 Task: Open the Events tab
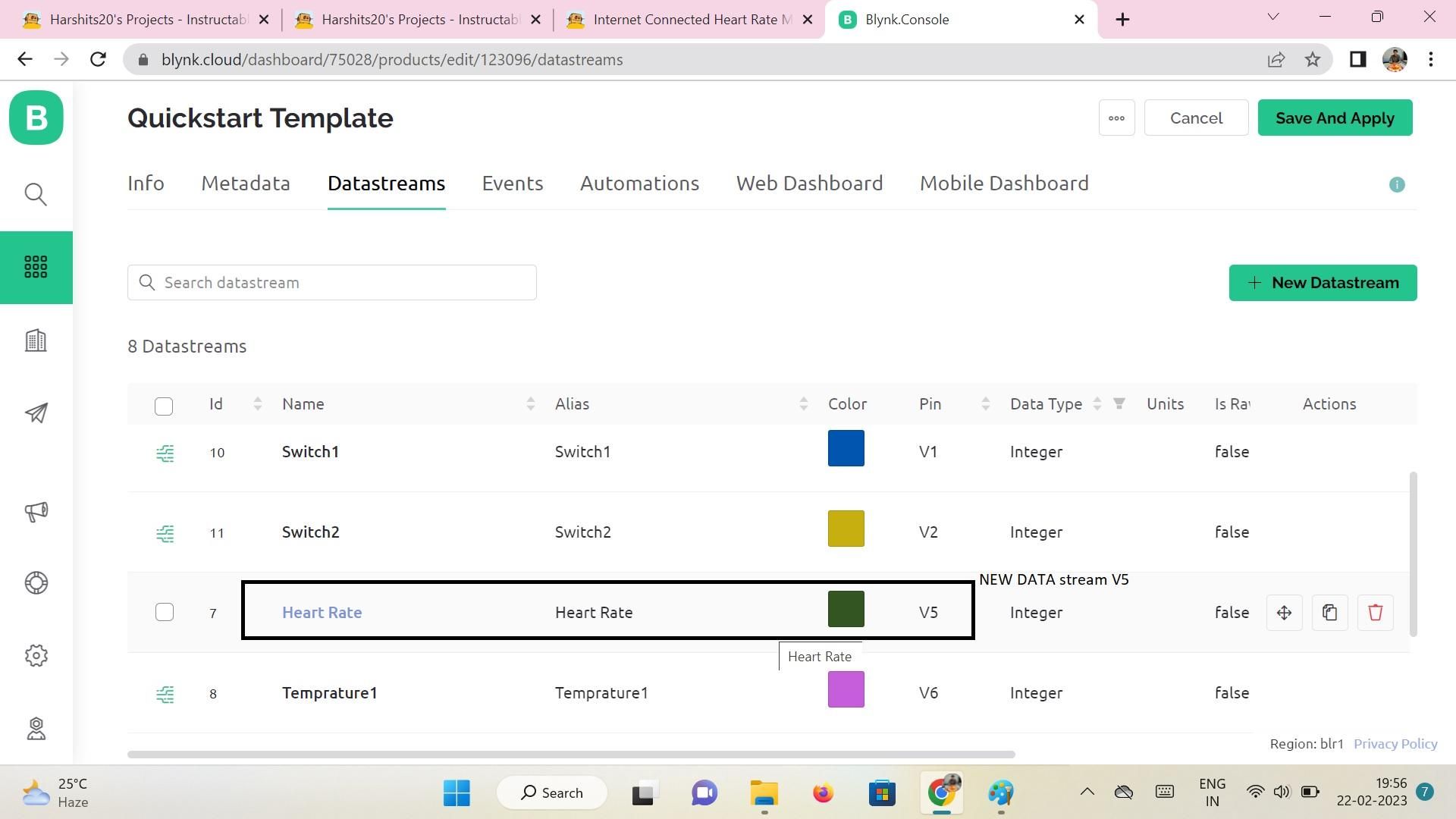point(513,184)
